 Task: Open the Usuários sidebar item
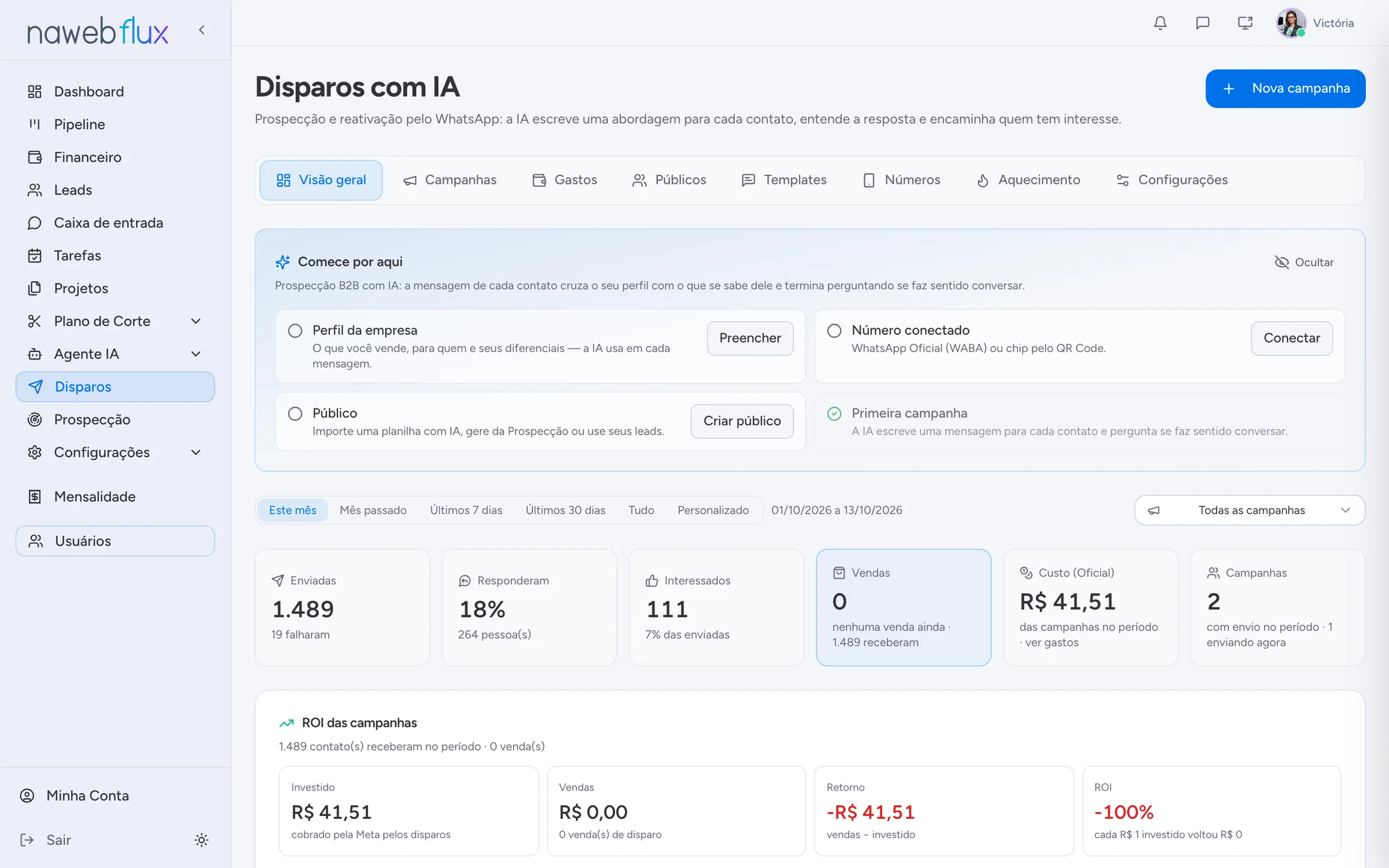115,540
